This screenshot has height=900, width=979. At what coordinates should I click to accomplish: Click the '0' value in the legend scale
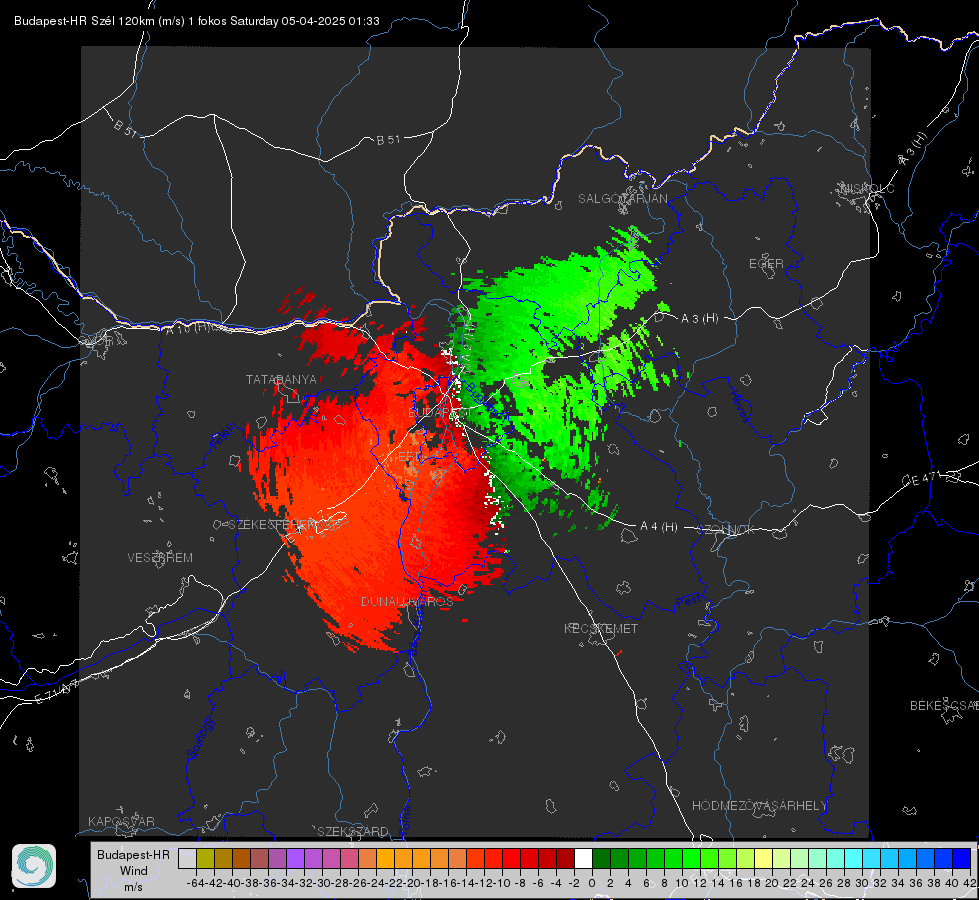pos(592,883)
